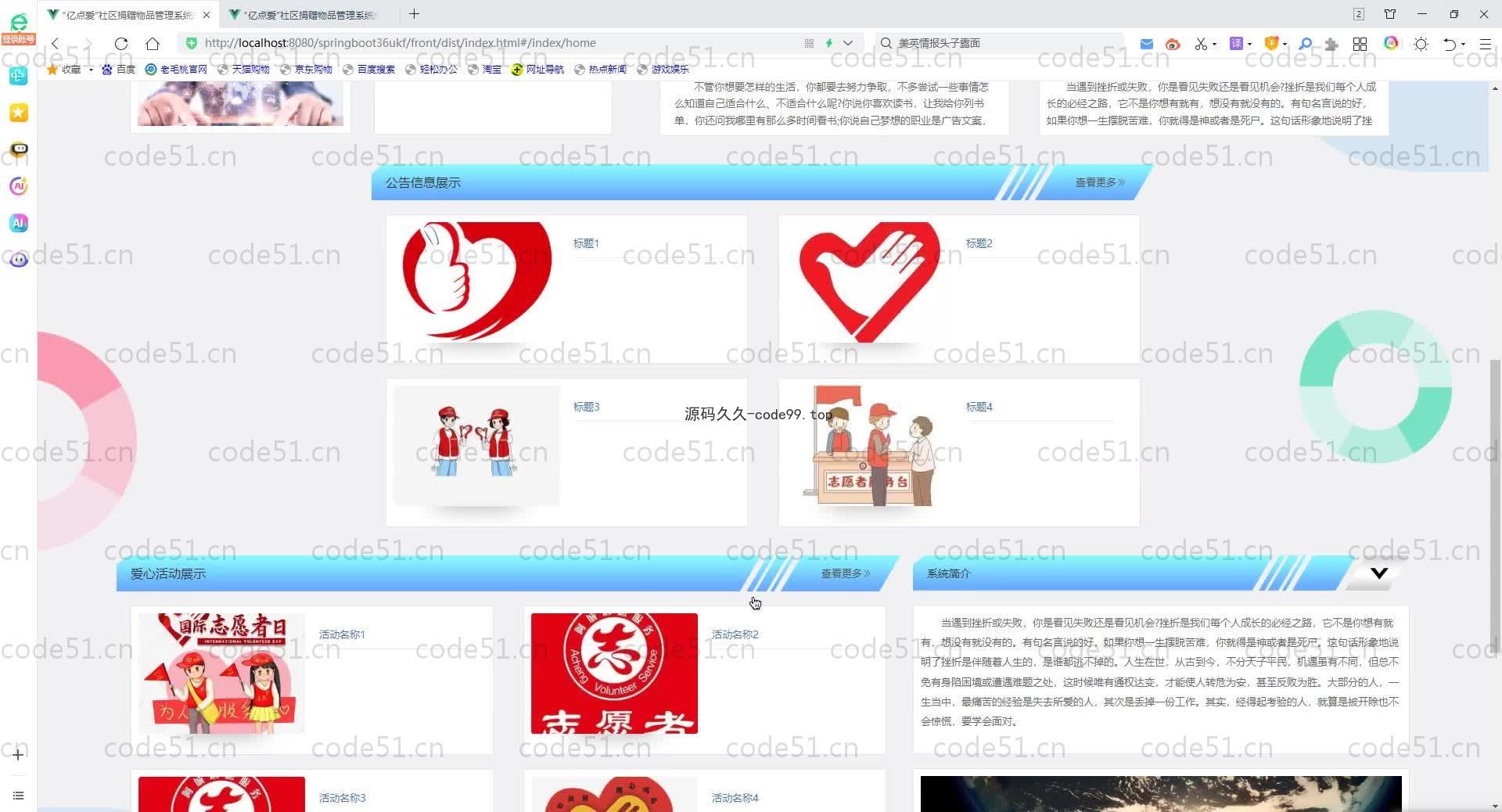This screenshot has width=1502, height=812.
Task: Open the 百度搜索 bookmark
Action: (368, 69)
